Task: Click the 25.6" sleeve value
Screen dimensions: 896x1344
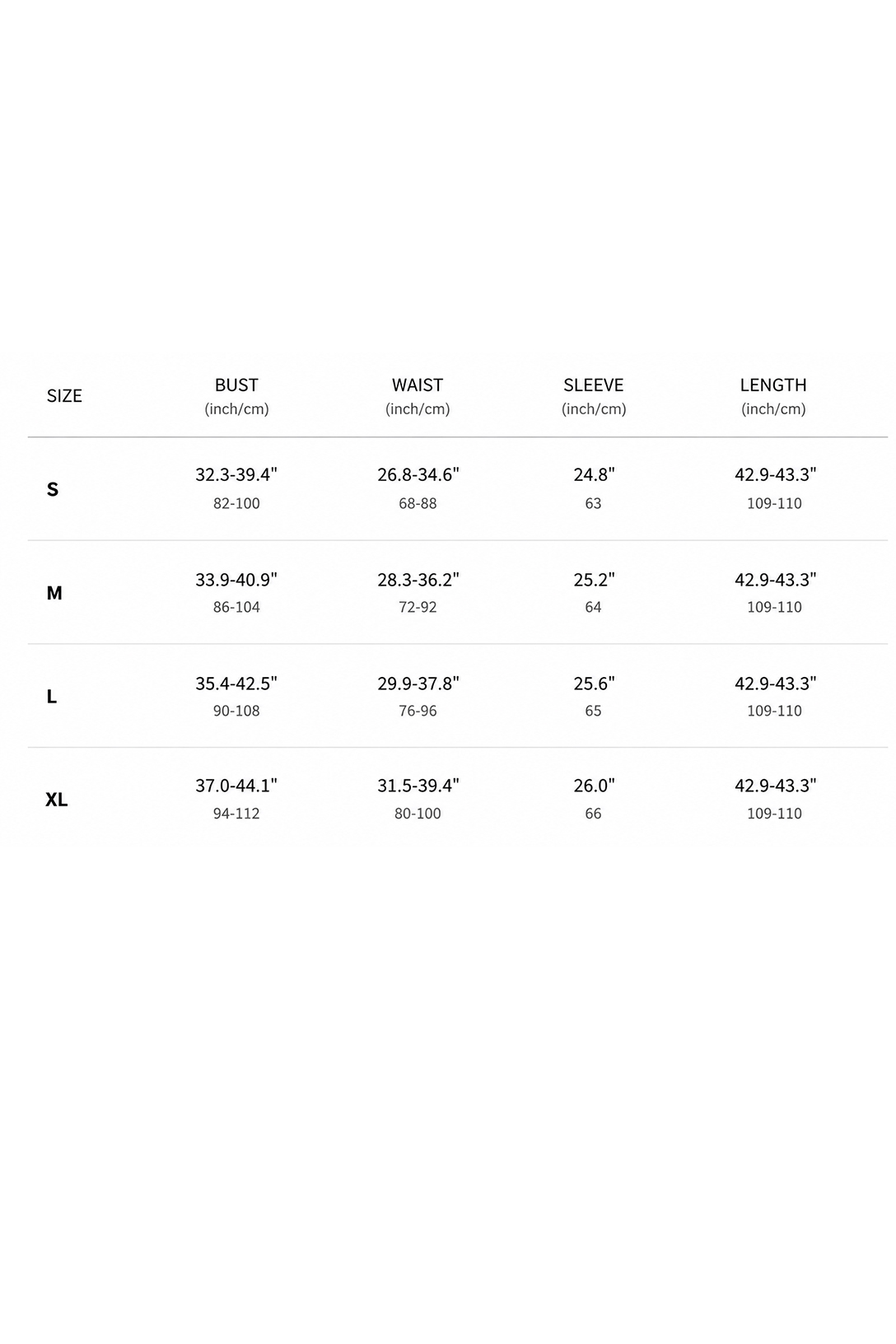Action: coord(595,684)
